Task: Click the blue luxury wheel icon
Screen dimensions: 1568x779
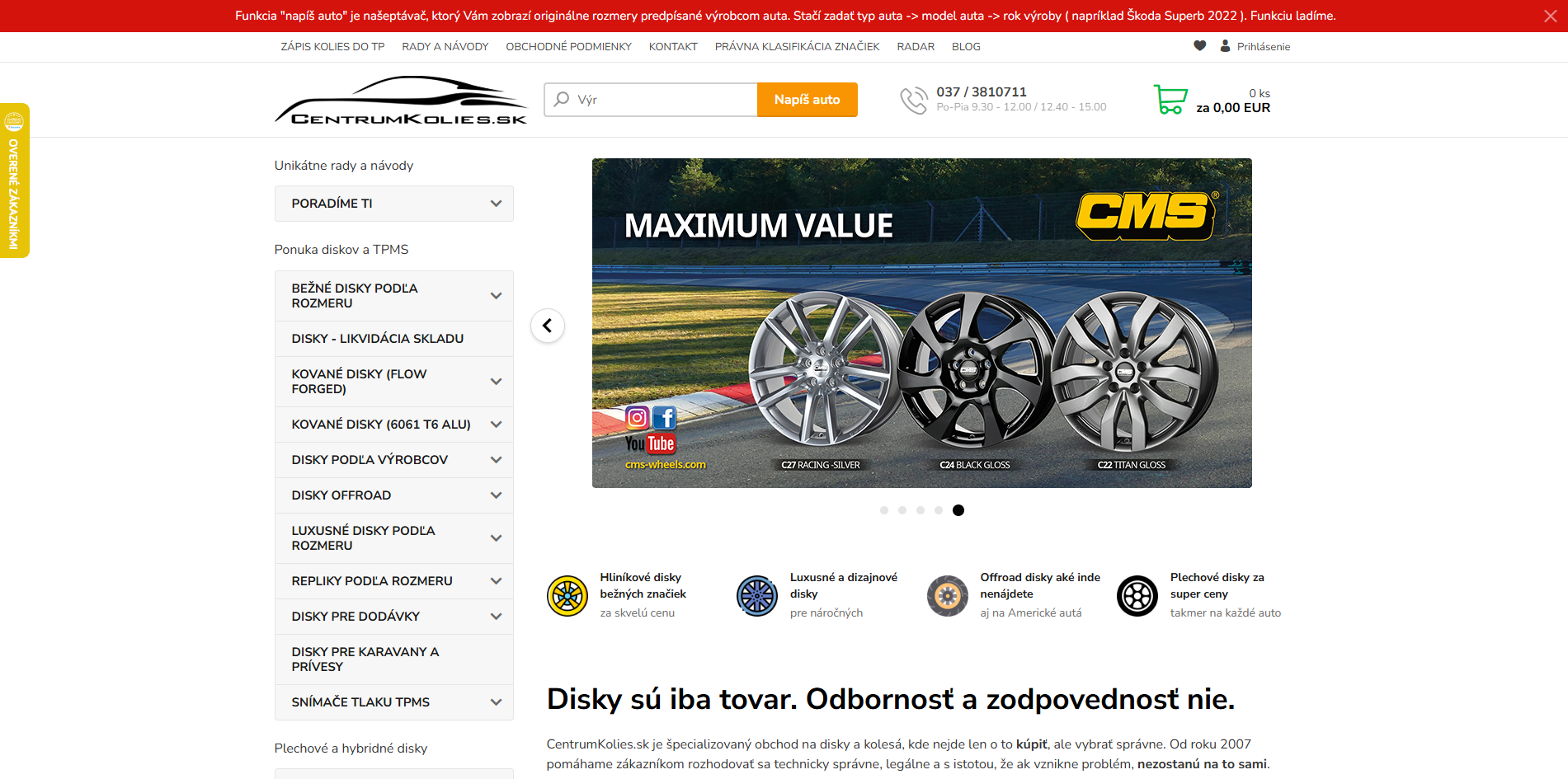Action: (x=757, y=596)
